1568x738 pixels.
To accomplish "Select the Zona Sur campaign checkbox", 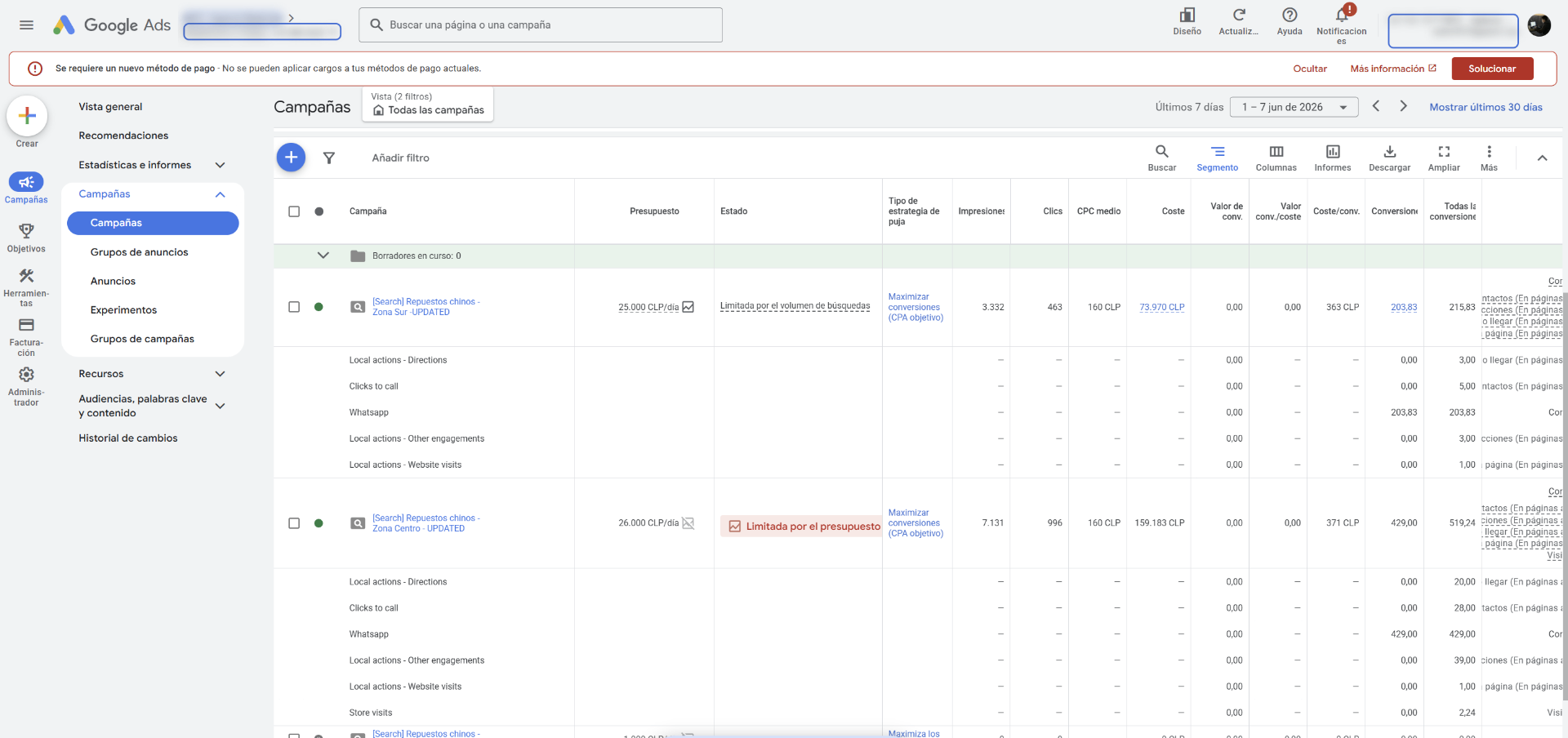I will click(x=294, y=307).
